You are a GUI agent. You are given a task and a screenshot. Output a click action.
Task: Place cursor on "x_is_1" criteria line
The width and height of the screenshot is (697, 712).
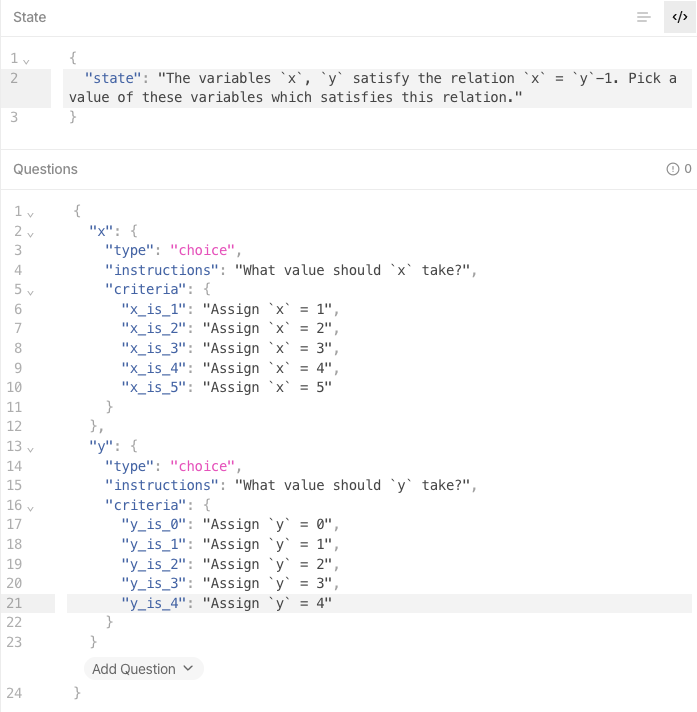230,309
